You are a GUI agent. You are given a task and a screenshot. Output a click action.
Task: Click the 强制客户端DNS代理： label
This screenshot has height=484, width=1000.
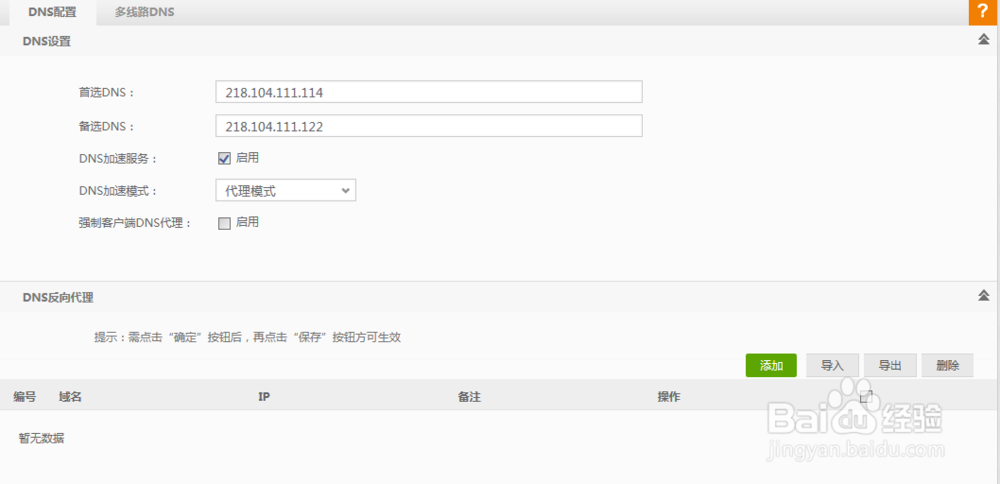[135, 223]
